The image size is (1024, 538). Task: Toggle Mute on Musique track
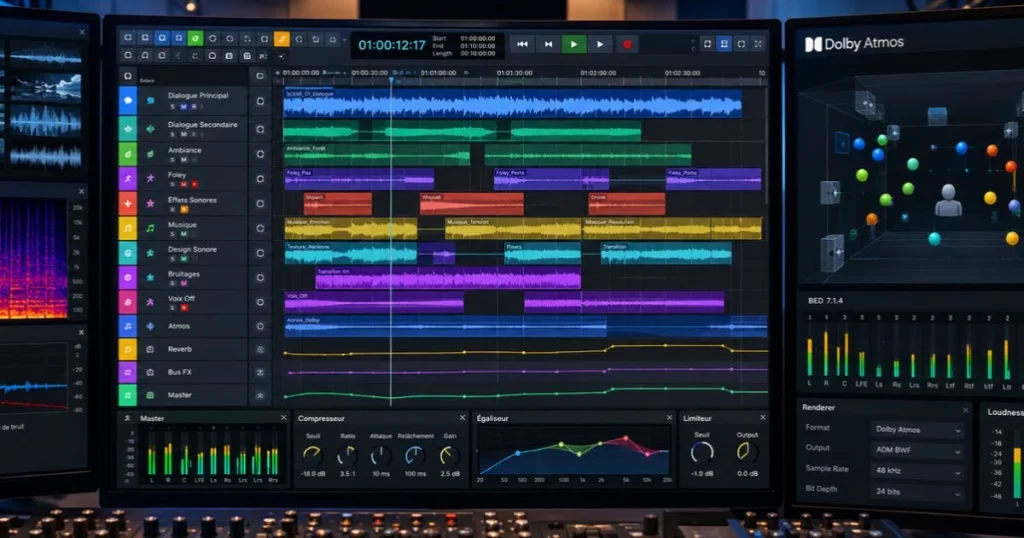click(x=184, y=234)
